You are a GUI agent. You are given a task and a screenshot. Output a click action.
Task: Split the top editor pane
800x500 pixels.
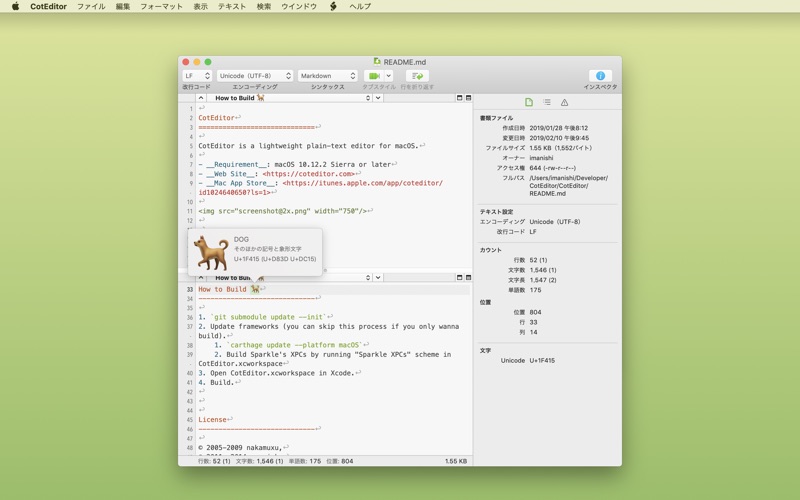tap(468, 98)
